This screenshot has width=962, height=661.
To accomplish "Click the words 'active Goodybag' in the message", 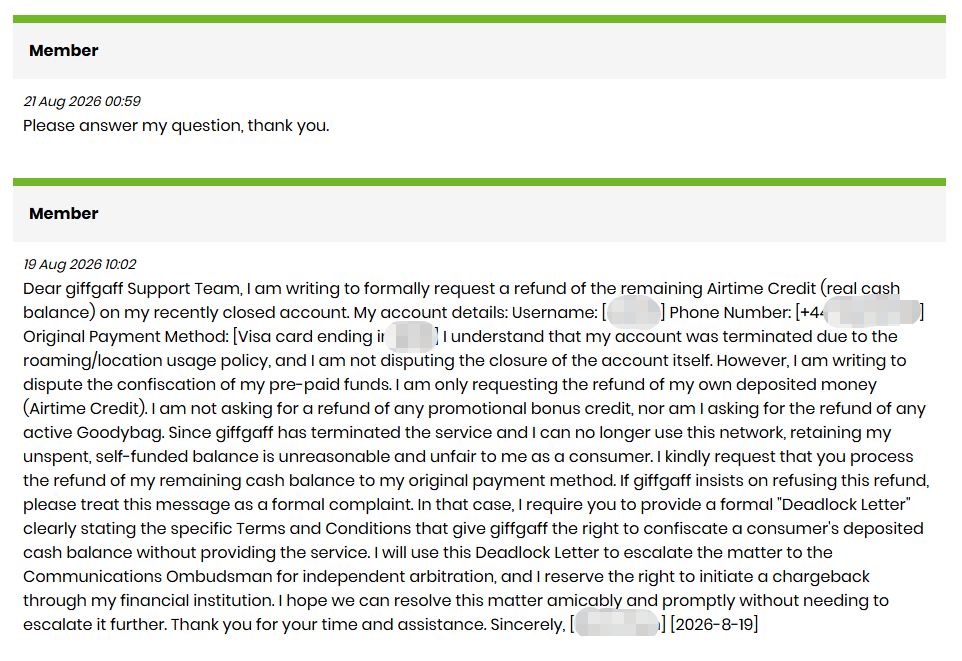I will pyautogui.click(x=93, y=433).
